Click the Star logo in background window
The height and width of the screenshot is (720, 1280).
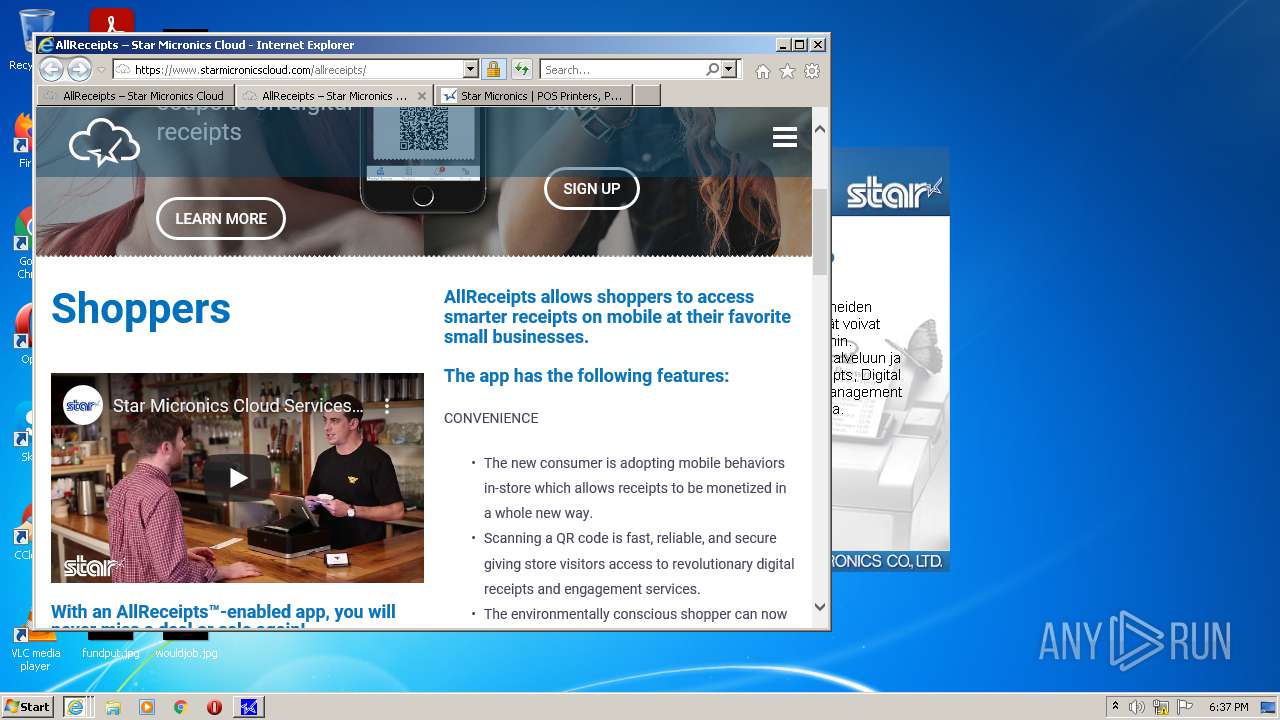pyautogui.click(x=894, y=192)
